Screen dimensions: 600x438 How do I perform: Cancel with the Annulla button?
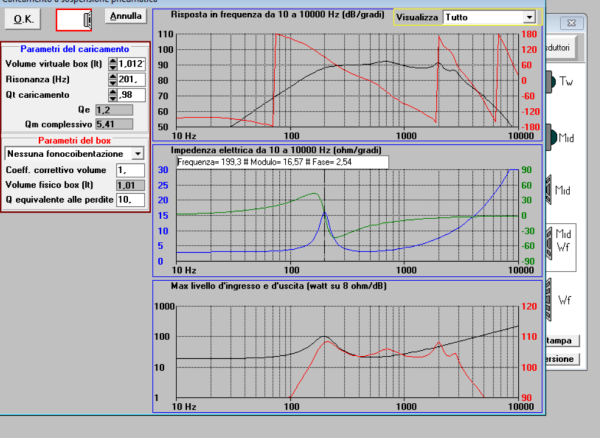tap(126, 16)
